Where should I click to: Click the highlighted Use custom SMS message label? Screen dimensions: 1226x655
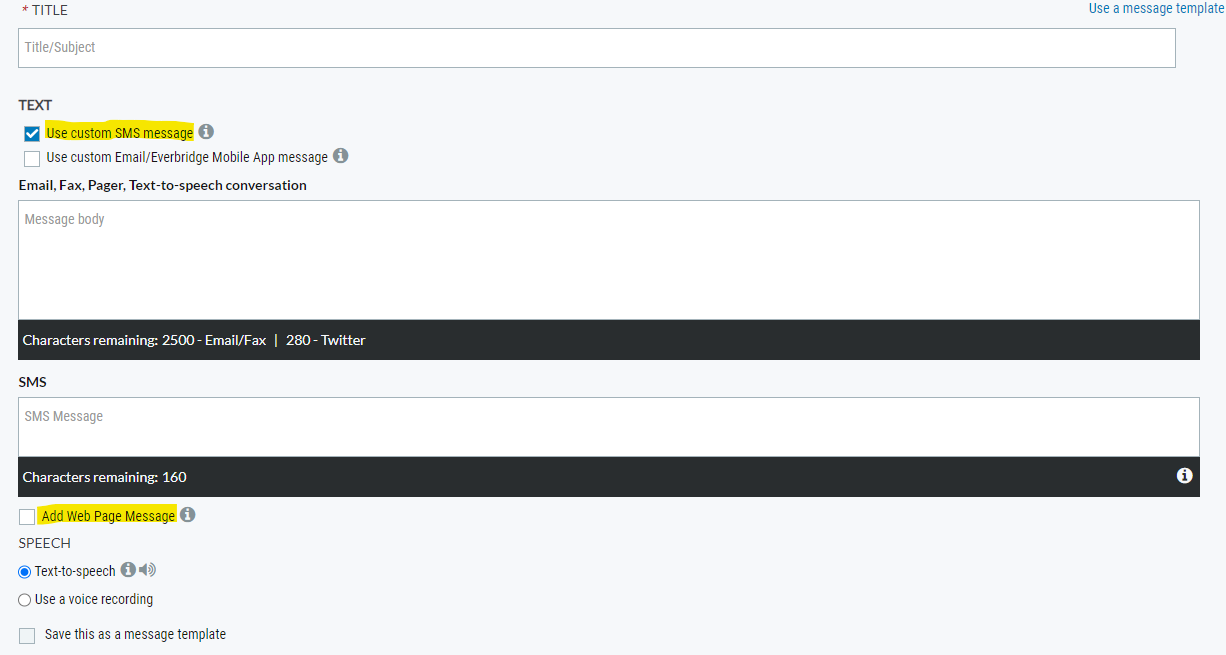pos(119,133)
